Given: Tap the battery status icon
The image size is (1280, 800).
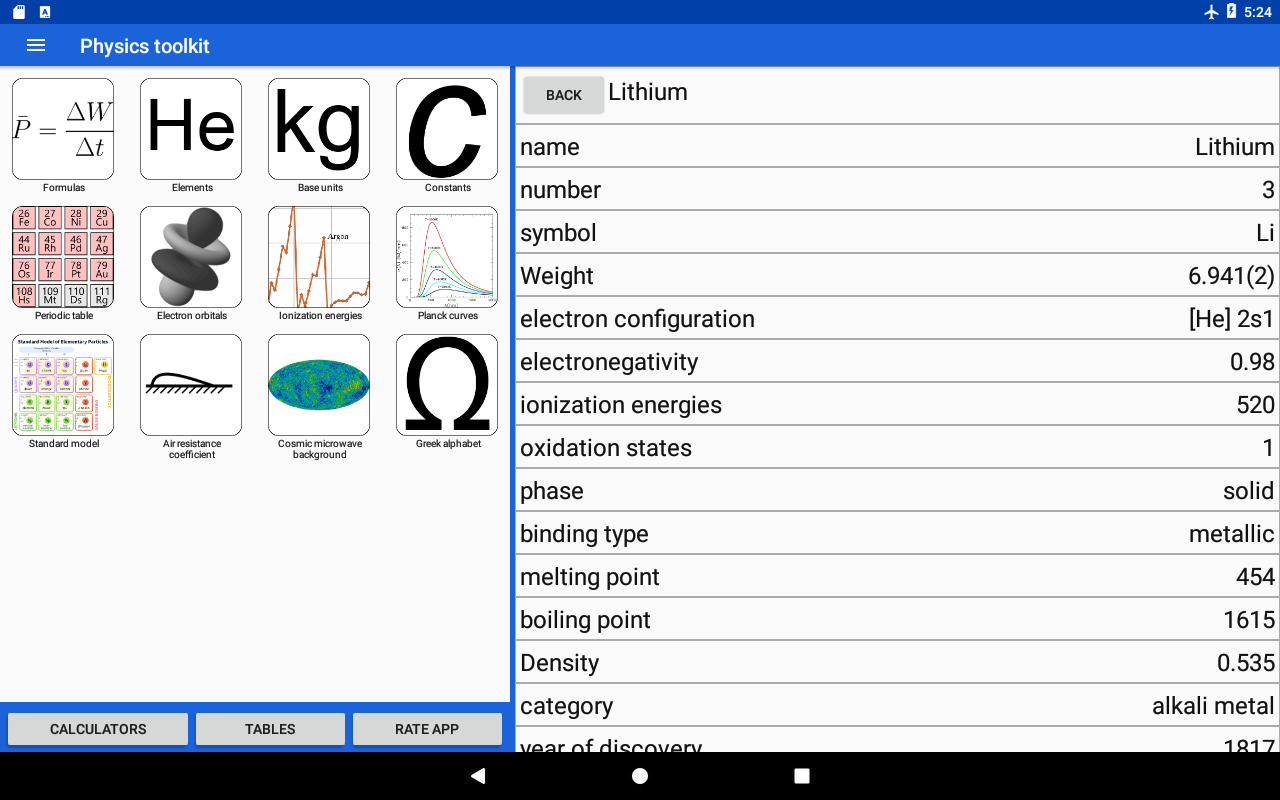Looking at the screenshot, I should pyautogui.click(x=1232, y=12).
